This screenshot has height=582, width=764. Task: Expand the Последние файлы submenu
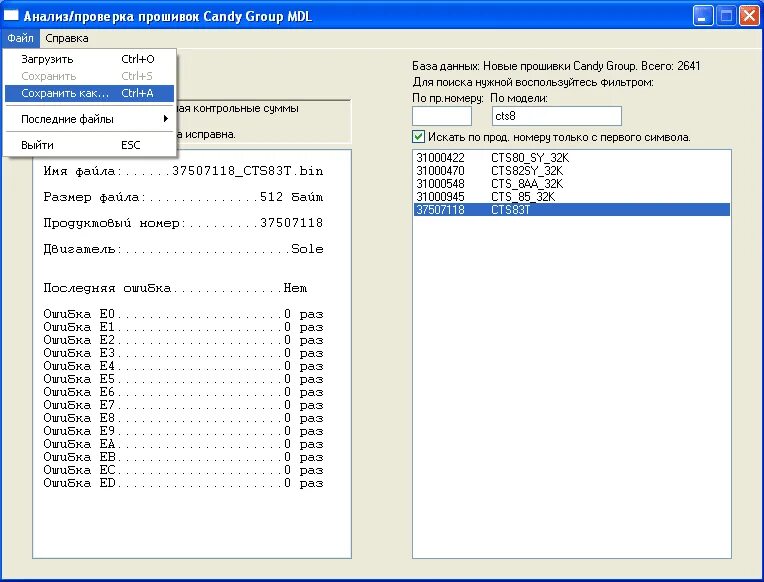(89, 119)
